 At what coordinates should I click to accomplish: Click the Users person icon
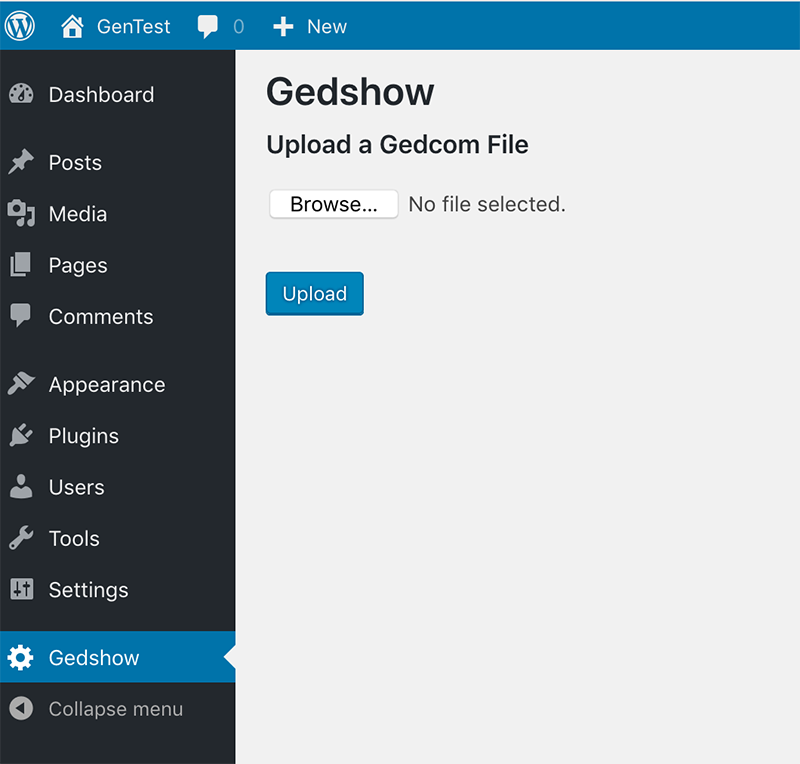point(21,487)
